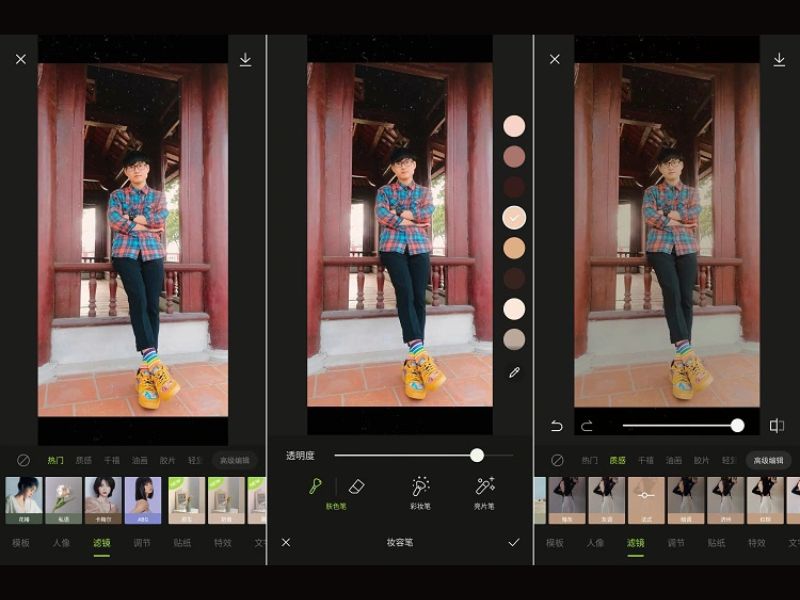Click the 透明度 opacity slider handle
This screenshot has width=800, height=600.
(x=477, y=456)
